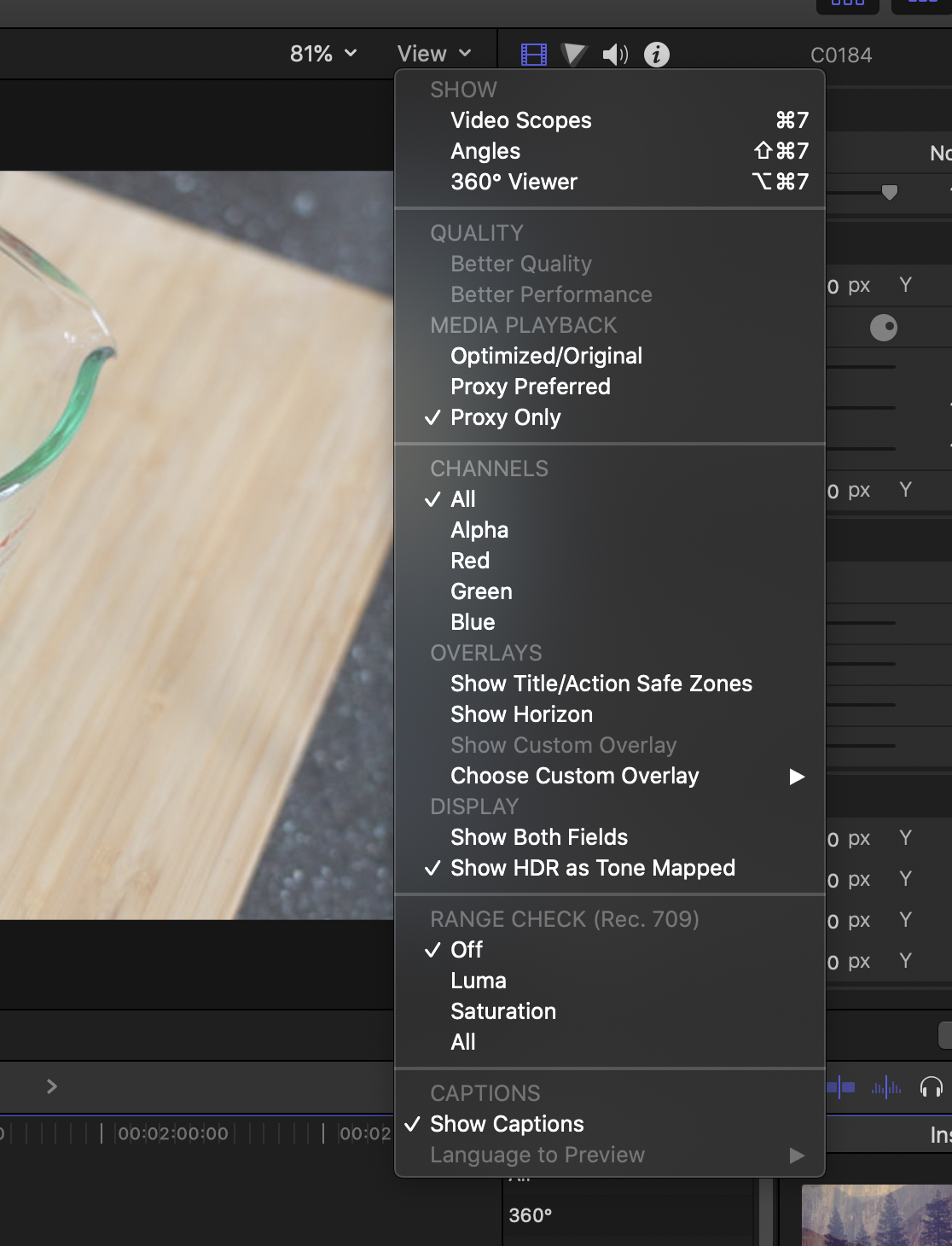Image resolution: width=952 pixels, height=1246 pixels.
Task: Click the headphones solo icon
Action: coord(931,1086)
